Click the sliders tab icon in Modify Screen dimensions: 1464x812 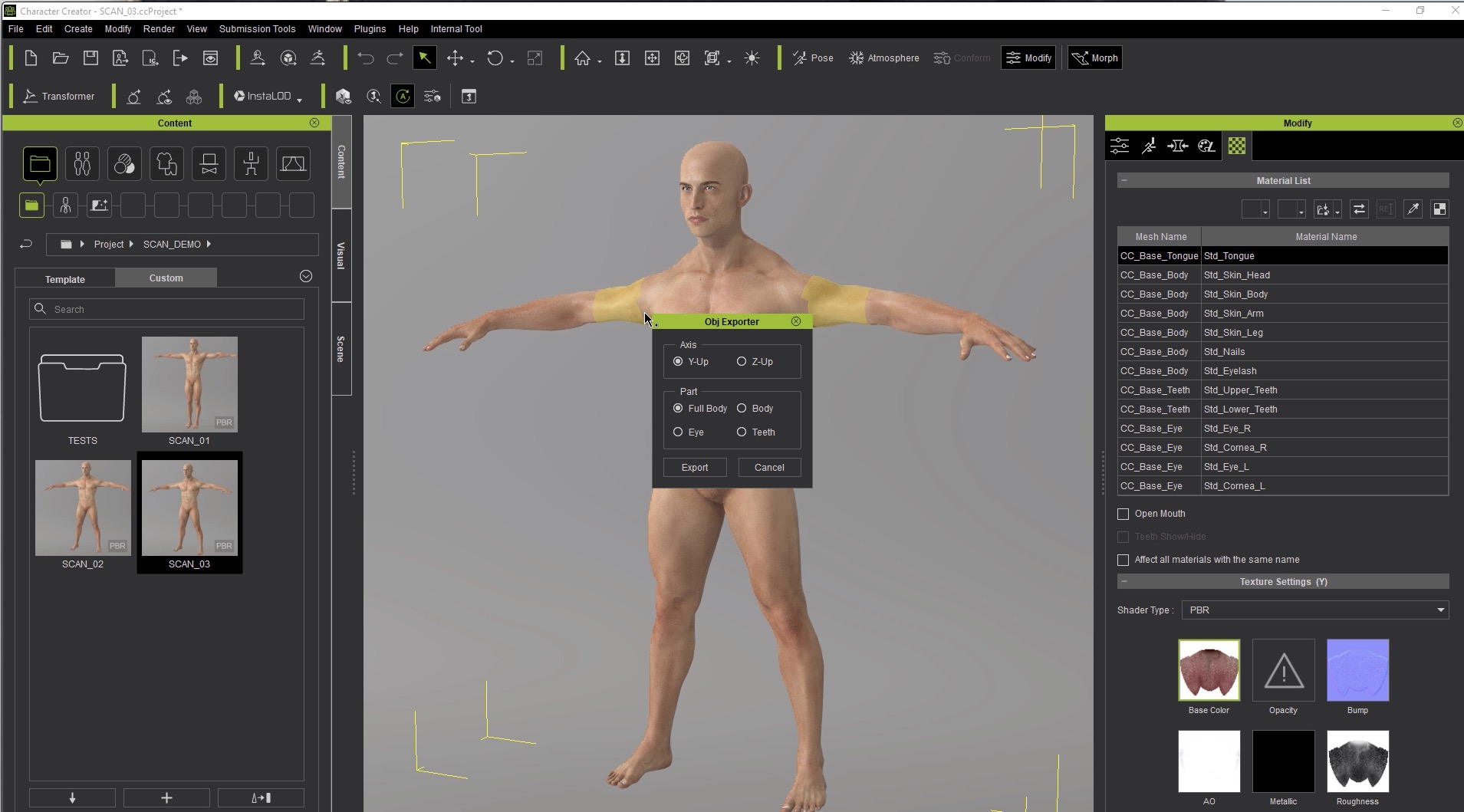point(1120,146)
